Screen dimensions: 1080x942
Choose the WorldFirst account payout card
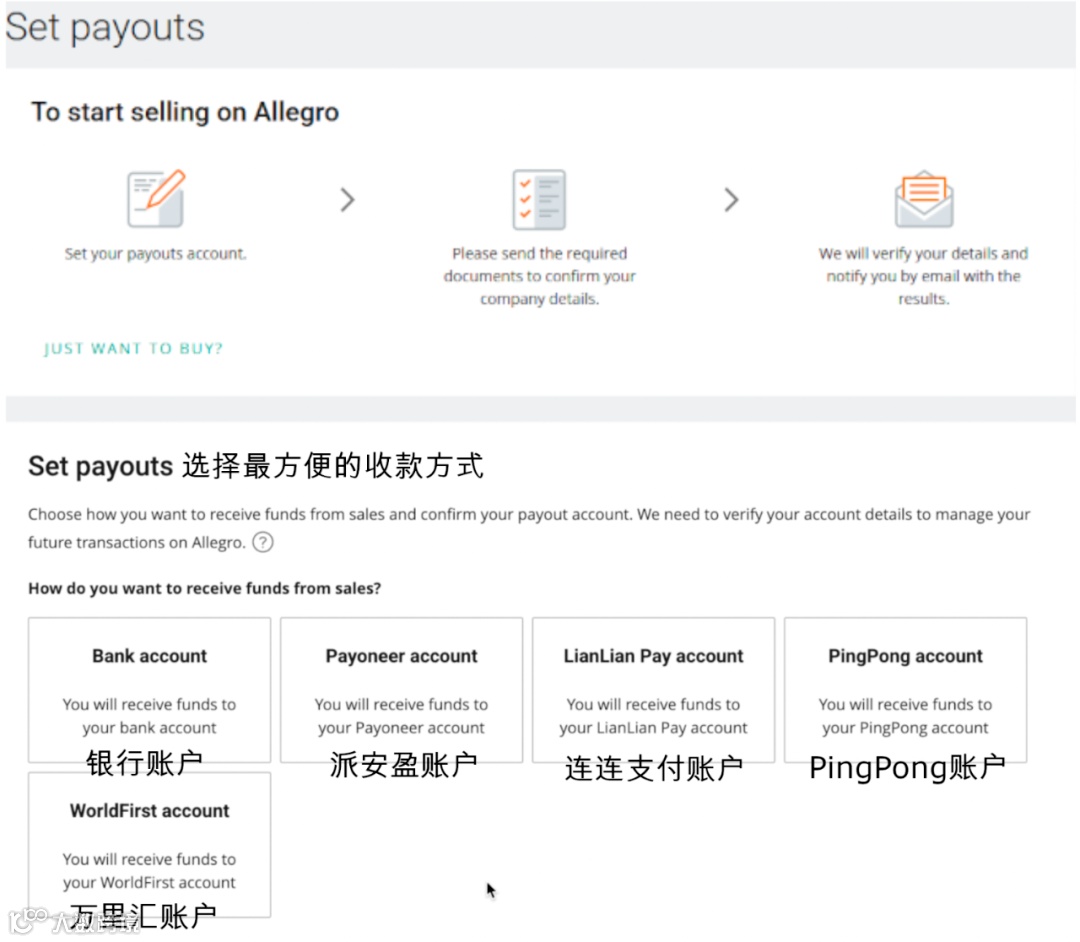tap(149, 845)
